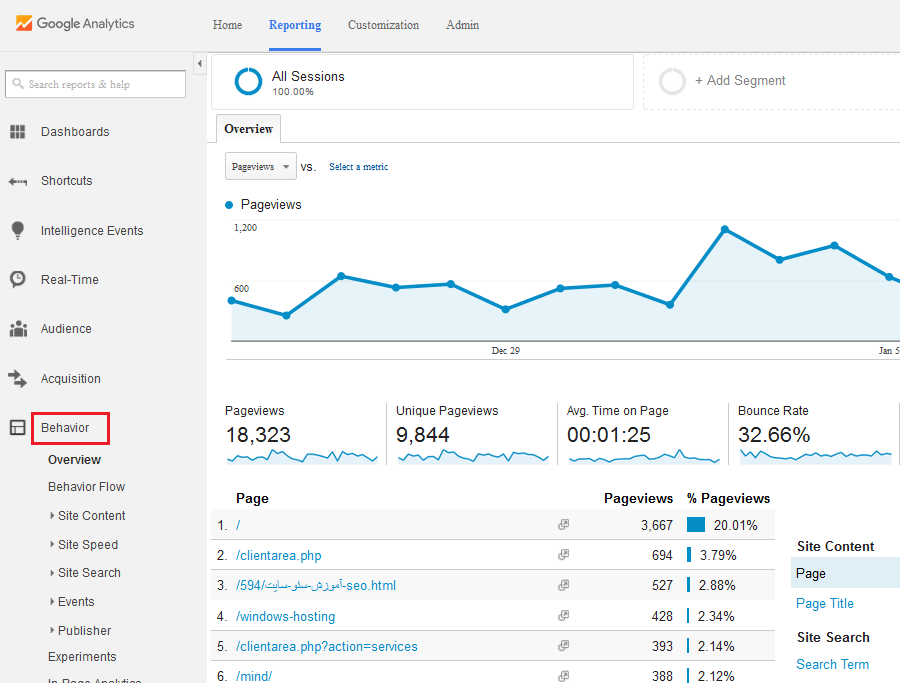900x683 pixels.
Task: Select Search Term under Site Search
Action: pyautogui.click(x=832, y=664)
